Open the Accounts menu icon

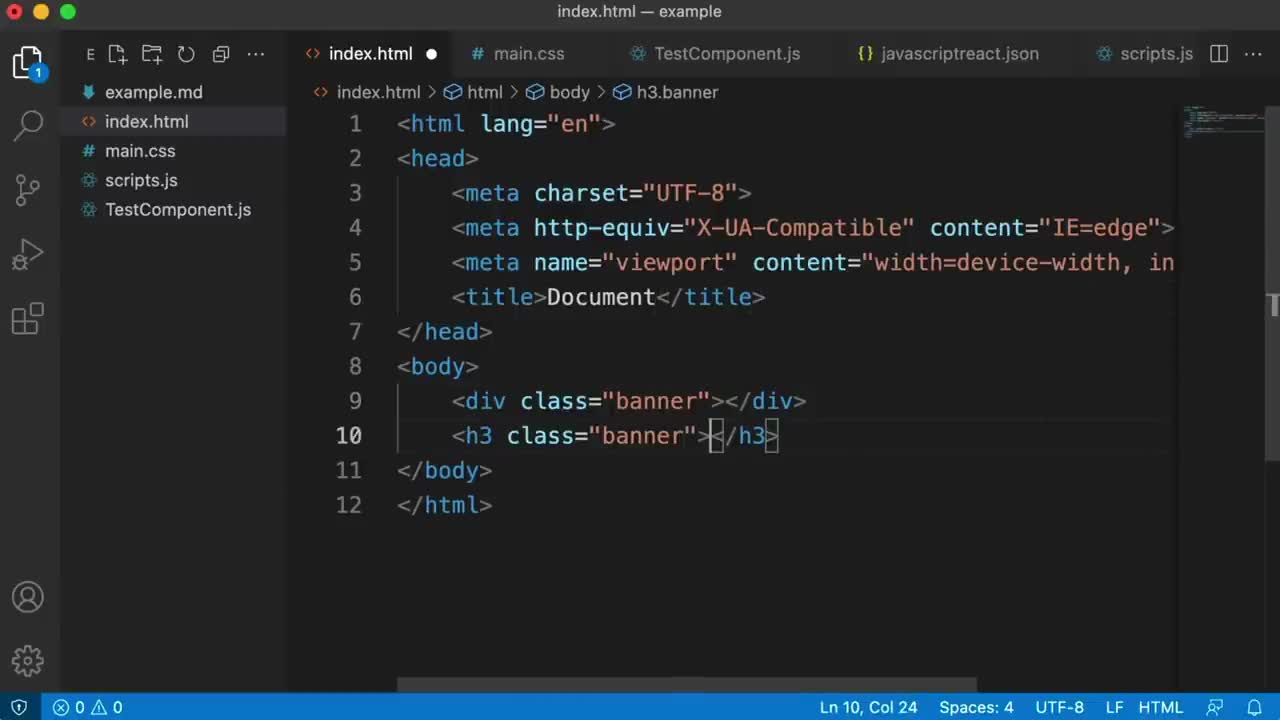tap(28, 597)
